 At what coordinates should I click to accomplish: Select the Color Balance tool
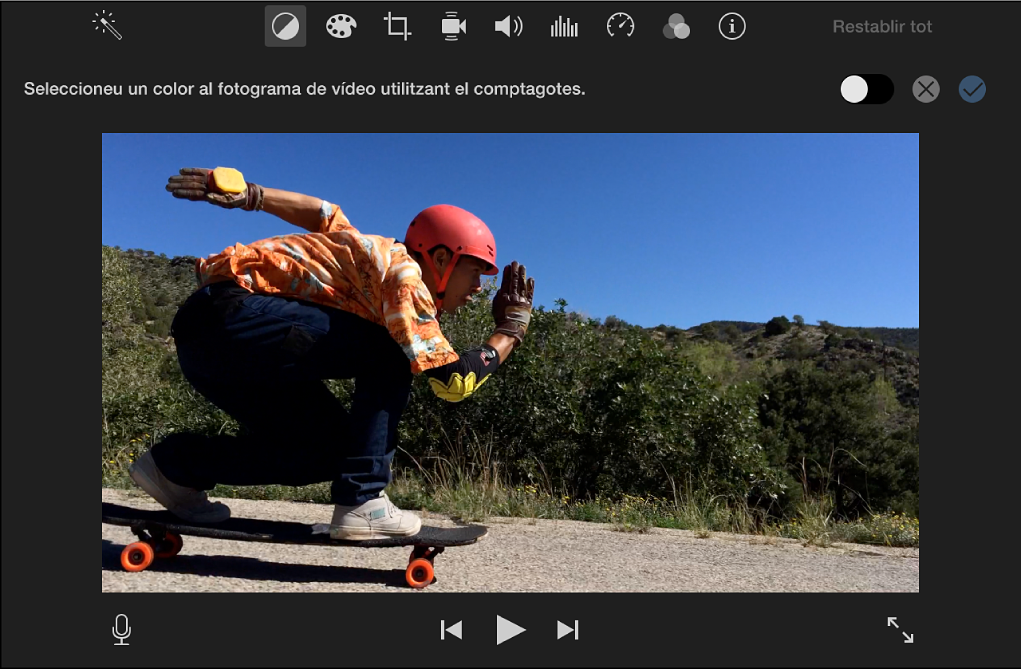click(x=285, y=26)
